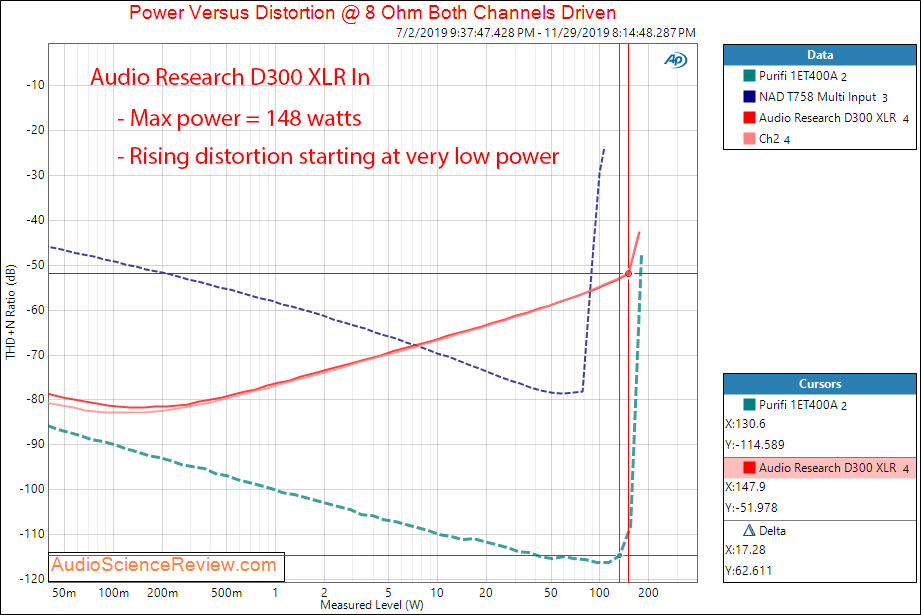Select NAD T758 Multi Input legend entry

[x=823, y=97]
